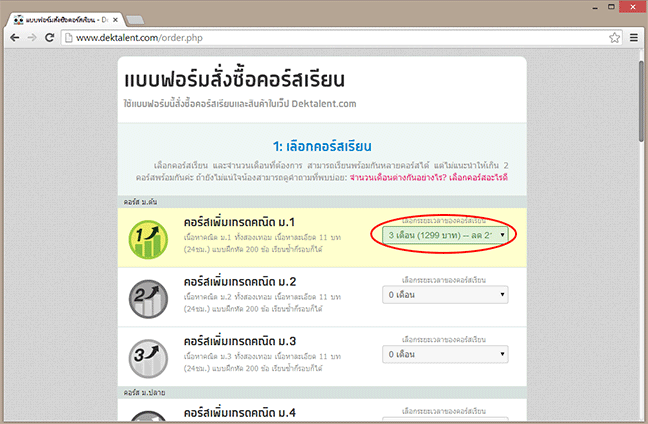Click the browser Forward arrow button
648x424 pixels.
33,37
